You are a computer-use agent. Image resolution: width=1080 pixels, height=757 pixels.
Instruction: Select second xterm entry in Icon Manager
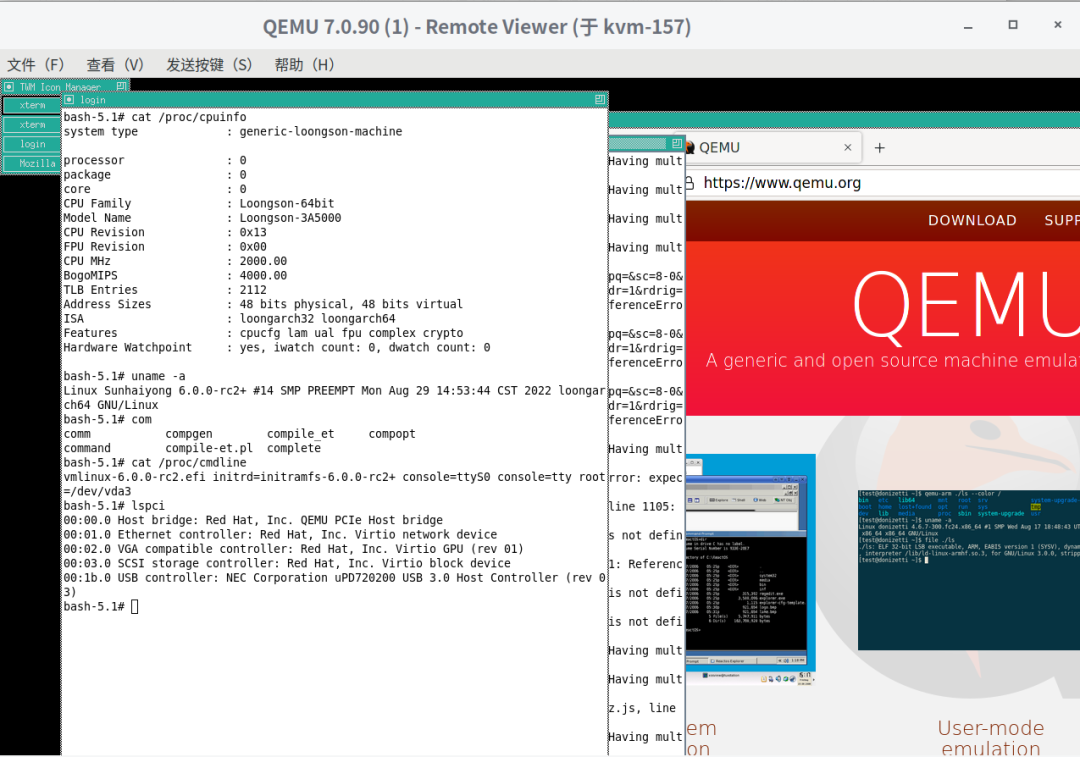(x=33, y=125)
